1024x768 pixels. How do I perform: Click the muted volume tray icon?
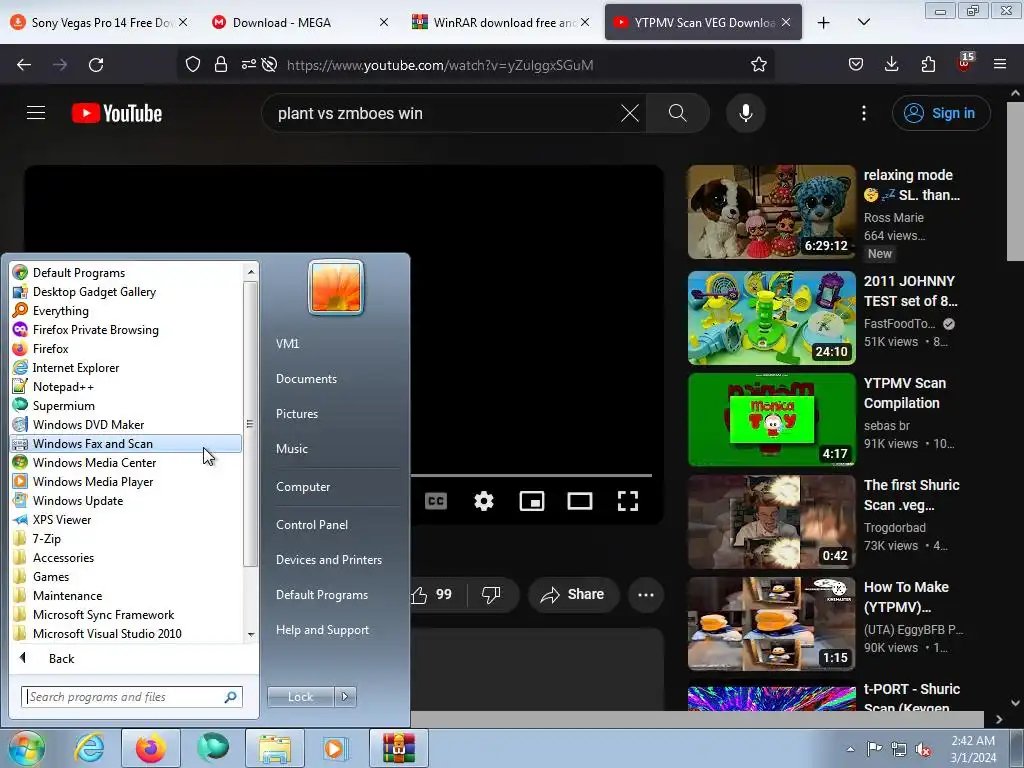(x=923, y=749)
